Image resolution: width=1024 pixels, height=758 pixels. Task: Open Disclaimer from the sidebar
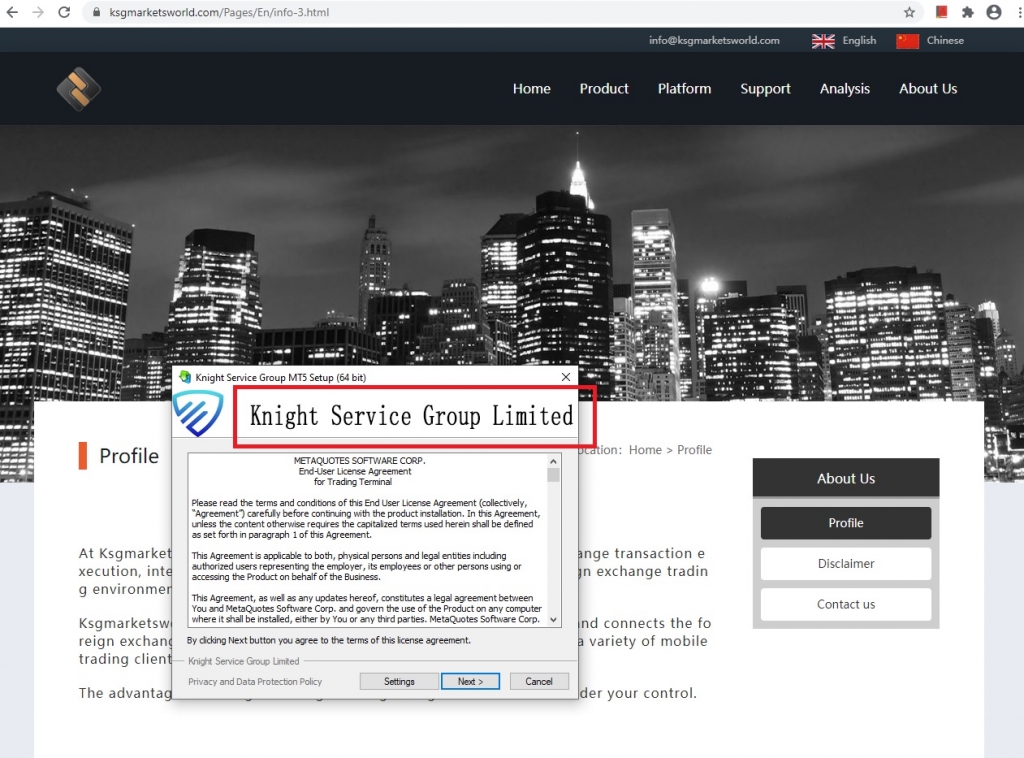[846, 563]
